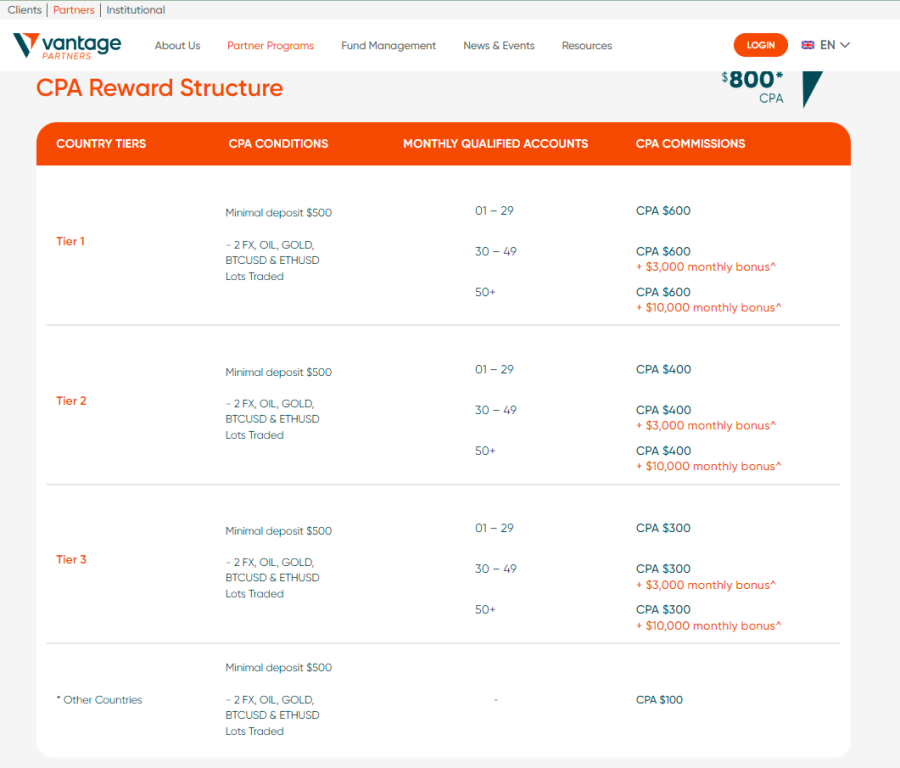The image size is (900, 768).
Task: Click the Tier 3 lots traded condition
Action: pos(272,577)
